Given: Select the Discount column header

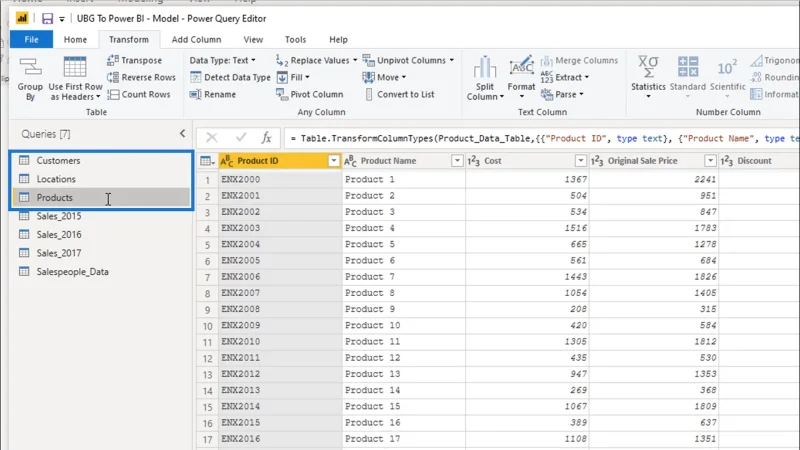Looking at the screenshot, I should point(759,161).
